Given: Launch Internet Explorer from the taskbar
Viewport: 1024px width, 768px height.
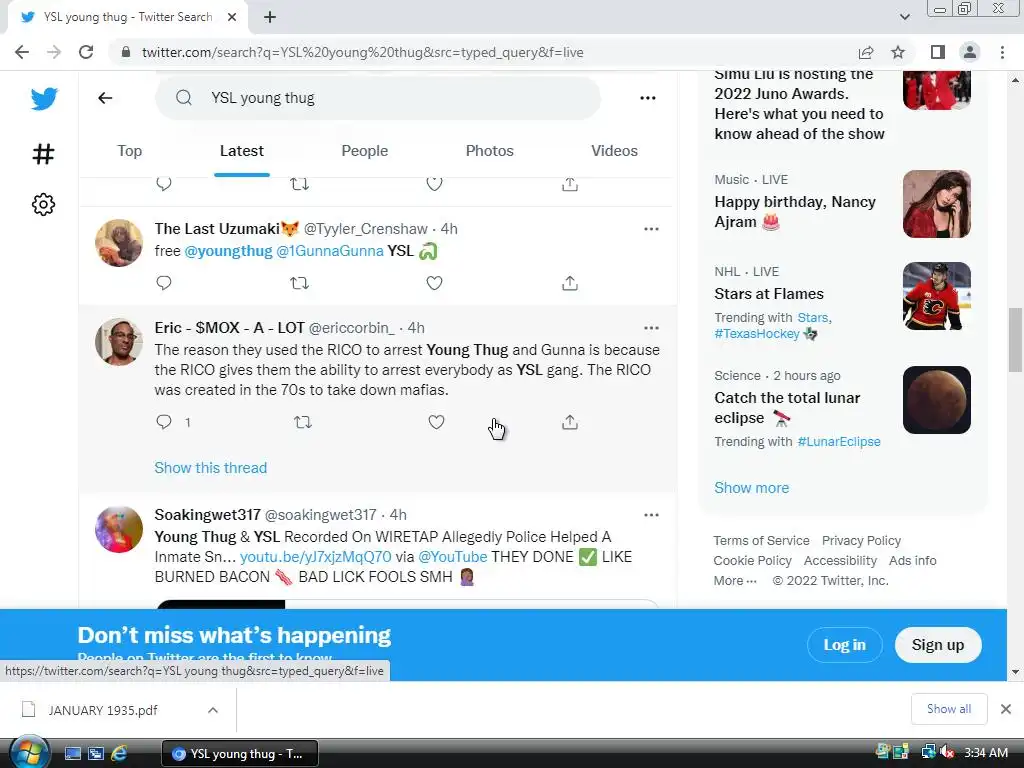Looking at the screenshot, I should tap(119, 754).
